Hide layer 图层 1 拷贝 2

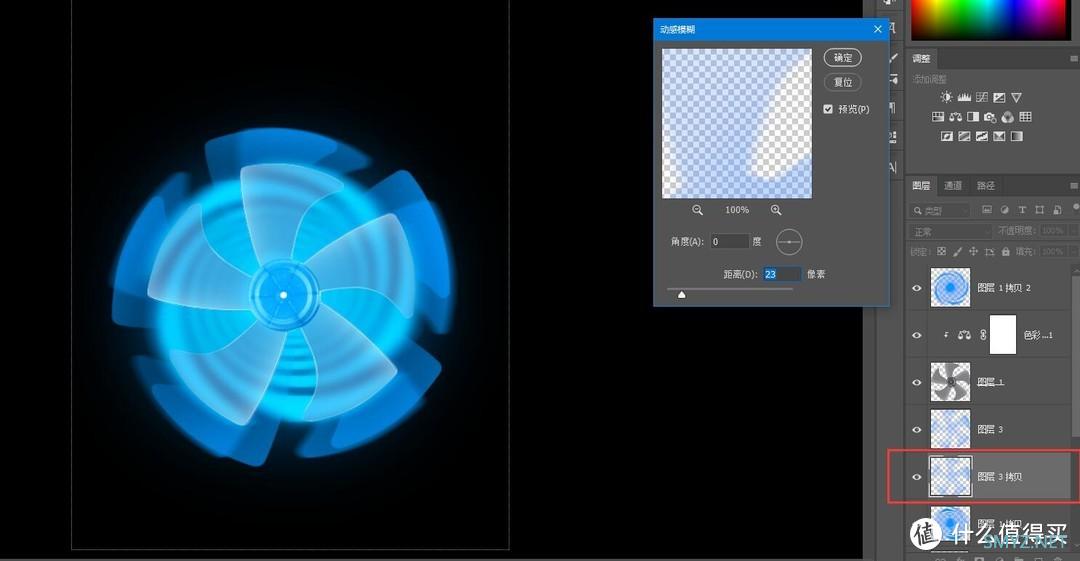917,288
